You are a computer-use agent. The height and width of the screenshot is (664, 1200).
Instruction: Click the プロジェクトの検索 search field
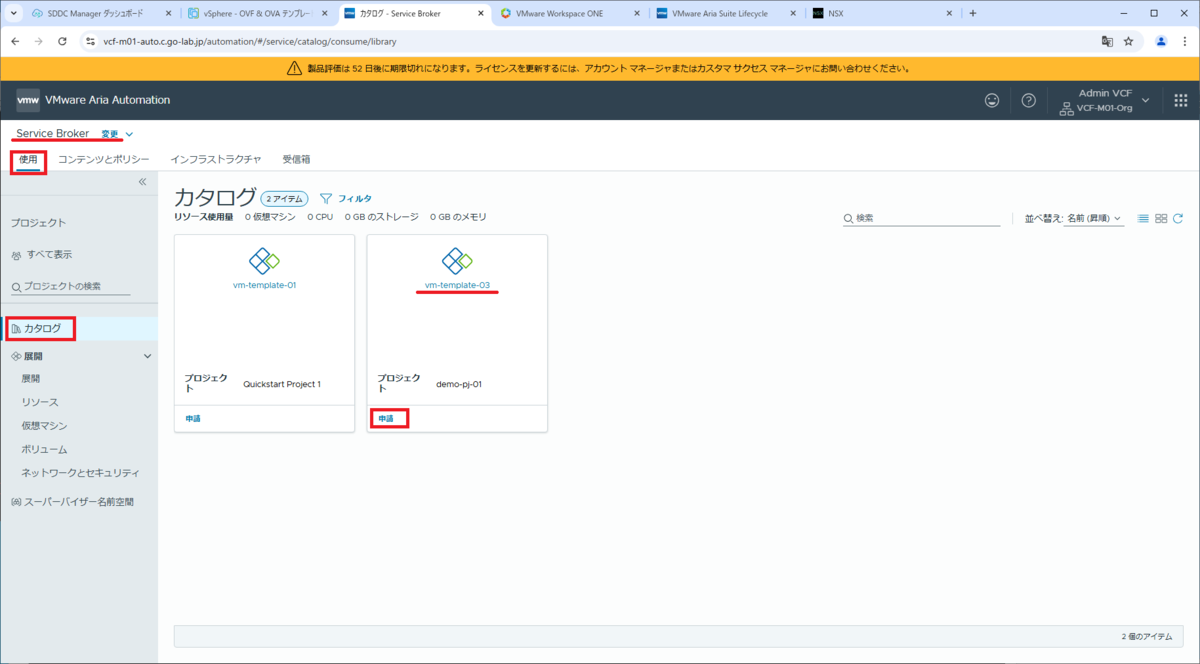pos(70,287)
